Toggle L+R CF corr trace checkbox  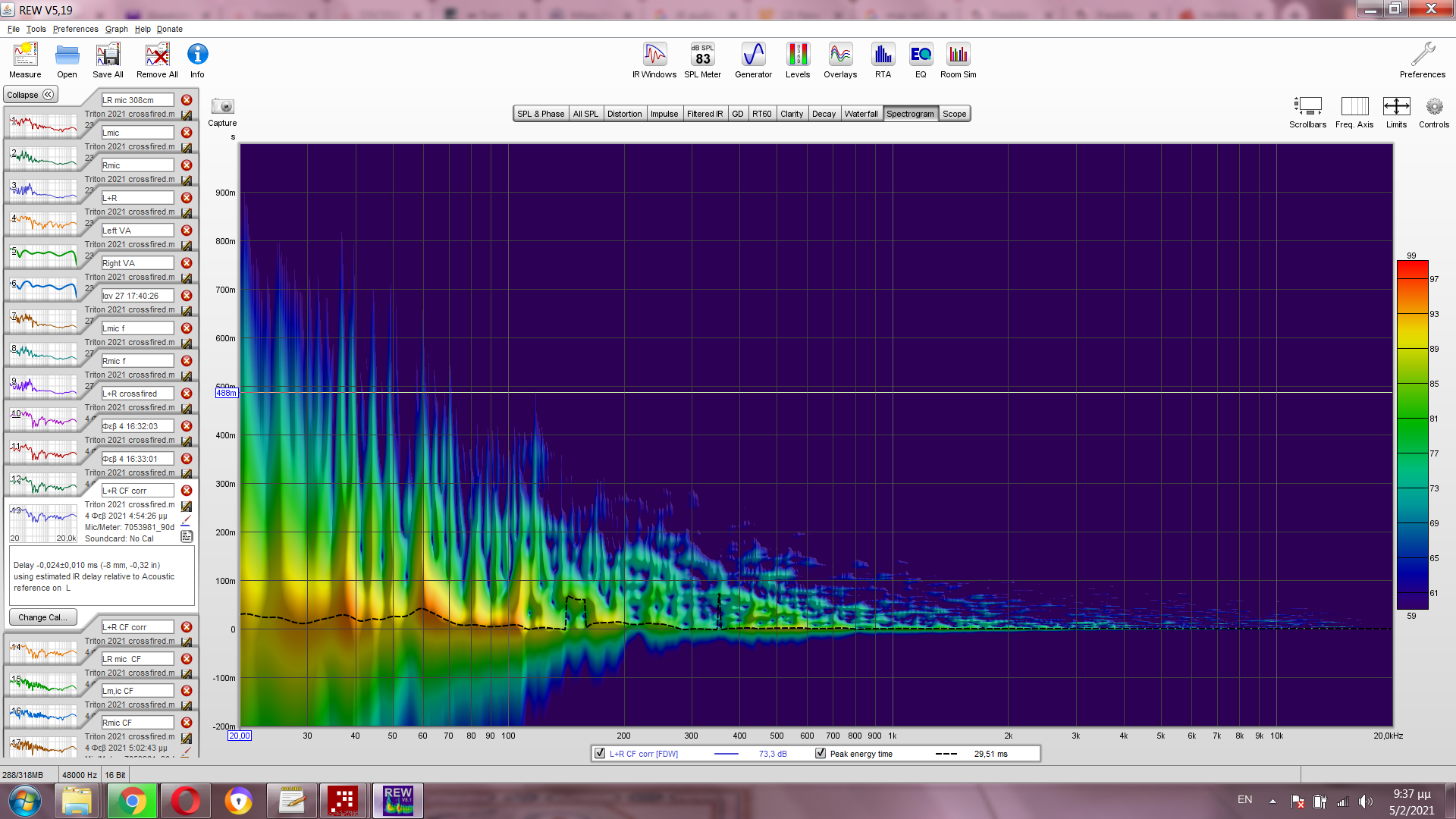tap(600, 753)
